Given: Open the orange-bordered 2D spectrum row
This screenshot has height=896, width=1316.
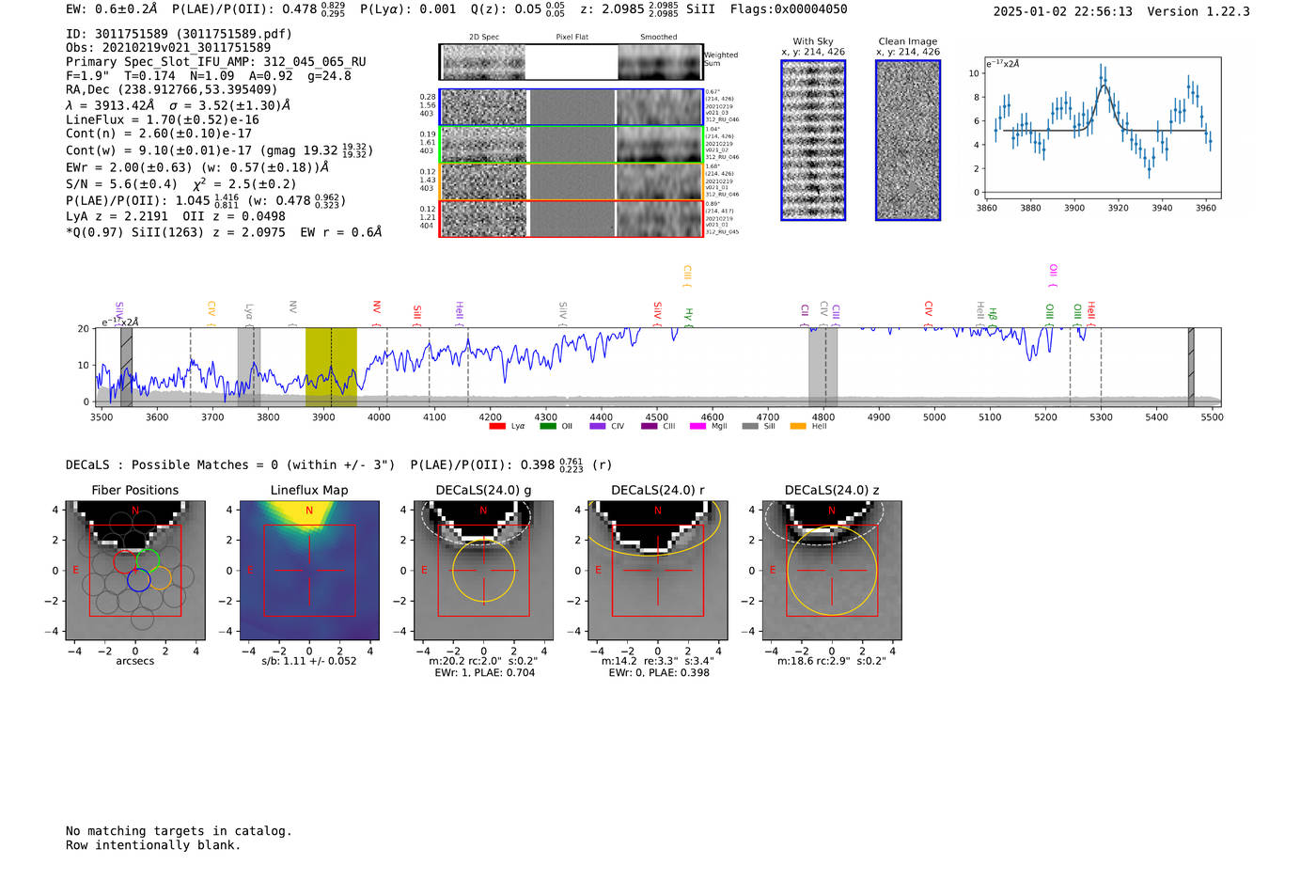Looking at the screenshot, I should 572,181.
